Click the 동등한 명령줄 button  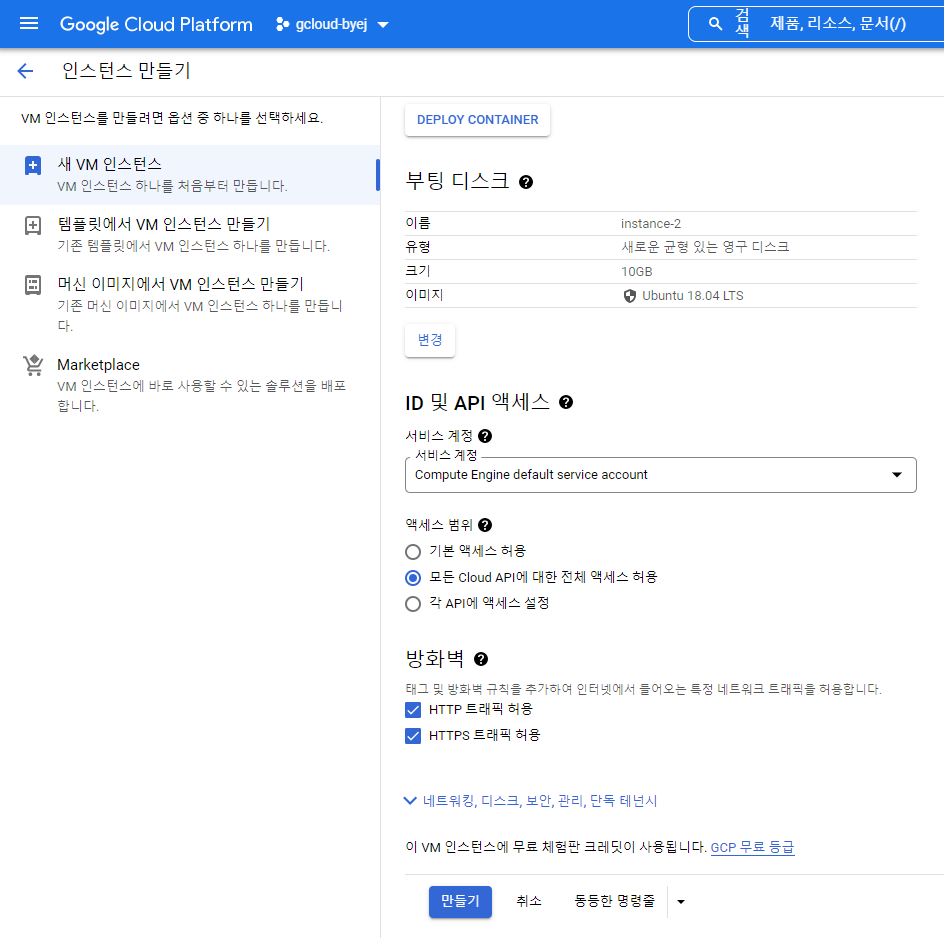tap(614, 901)
